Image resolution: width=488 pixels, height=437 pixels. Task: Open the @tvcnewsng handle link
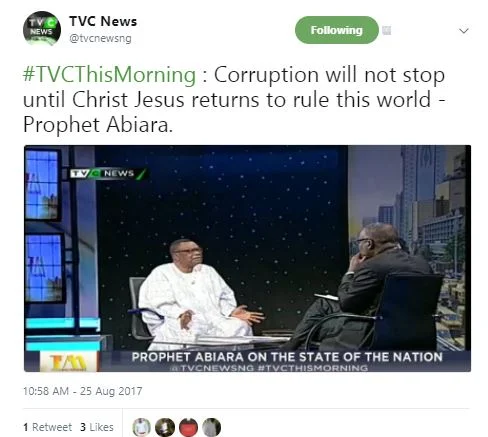pyautogui.click(x=100, y=38)
